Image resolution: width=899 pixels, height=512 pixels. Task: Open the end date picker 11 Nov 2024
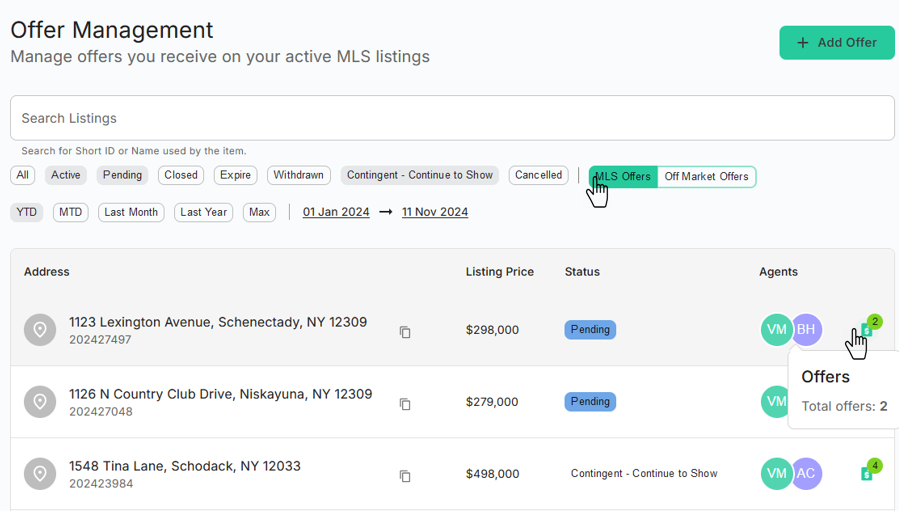(x=435, y=212)
